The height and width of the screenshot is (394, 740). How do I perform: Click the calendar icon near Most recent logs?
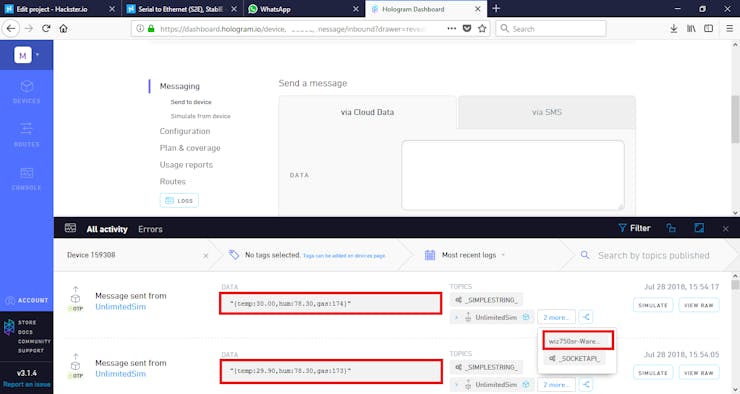pyautogui.click(x=430, y=255)
